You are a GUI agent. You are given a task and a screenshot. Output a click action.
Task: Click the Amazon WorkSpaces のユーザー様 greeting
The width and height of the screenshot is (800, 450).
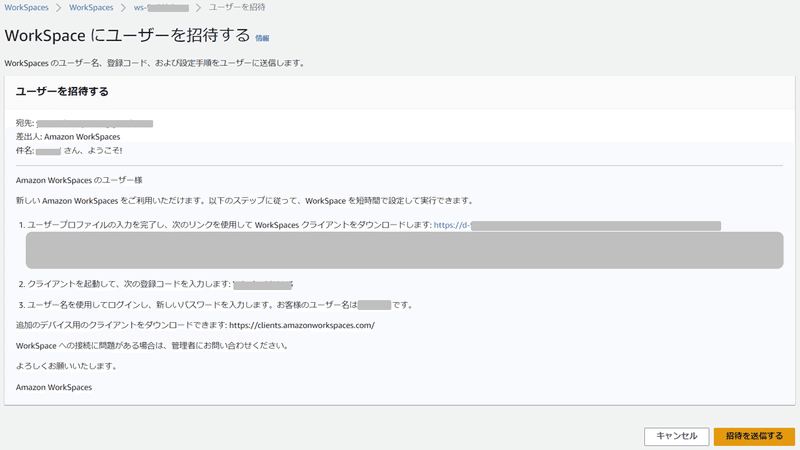pos(79,180)
